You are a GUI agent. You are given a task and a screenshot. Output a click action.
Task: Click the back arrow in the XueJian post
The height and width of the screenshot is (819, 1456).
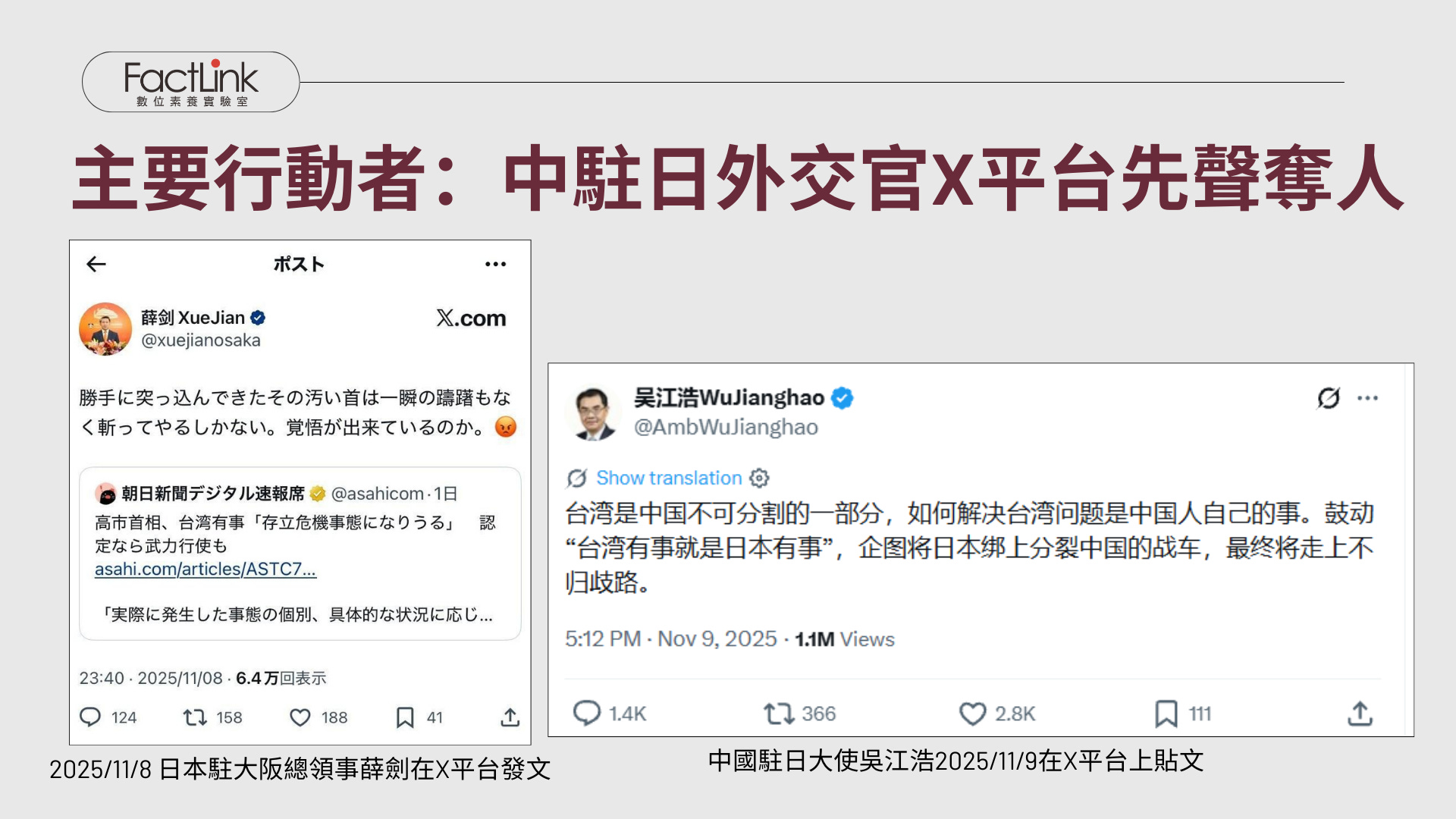[96, 264]
